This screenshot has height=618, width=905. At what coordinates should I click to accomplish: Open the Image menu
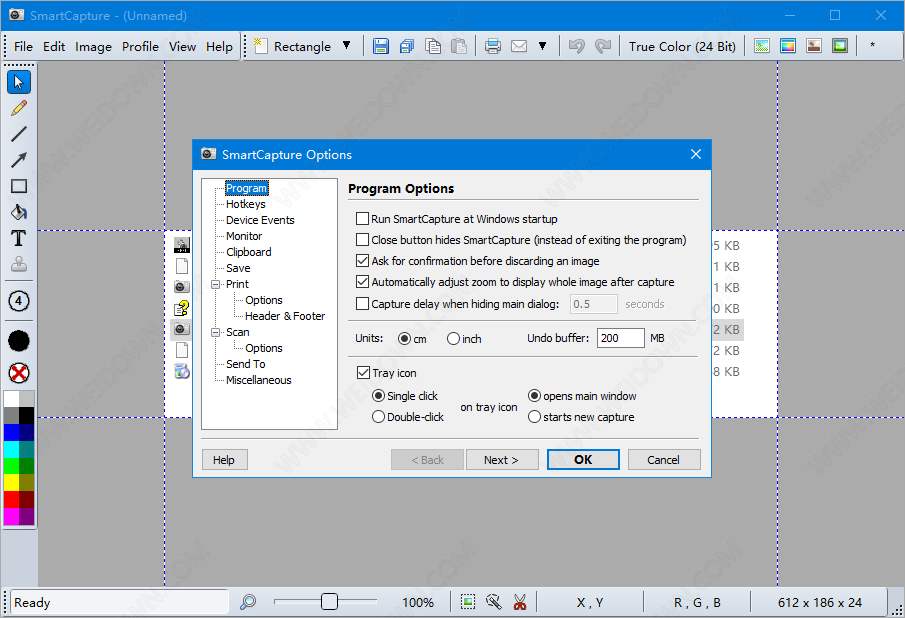point(93,46)
